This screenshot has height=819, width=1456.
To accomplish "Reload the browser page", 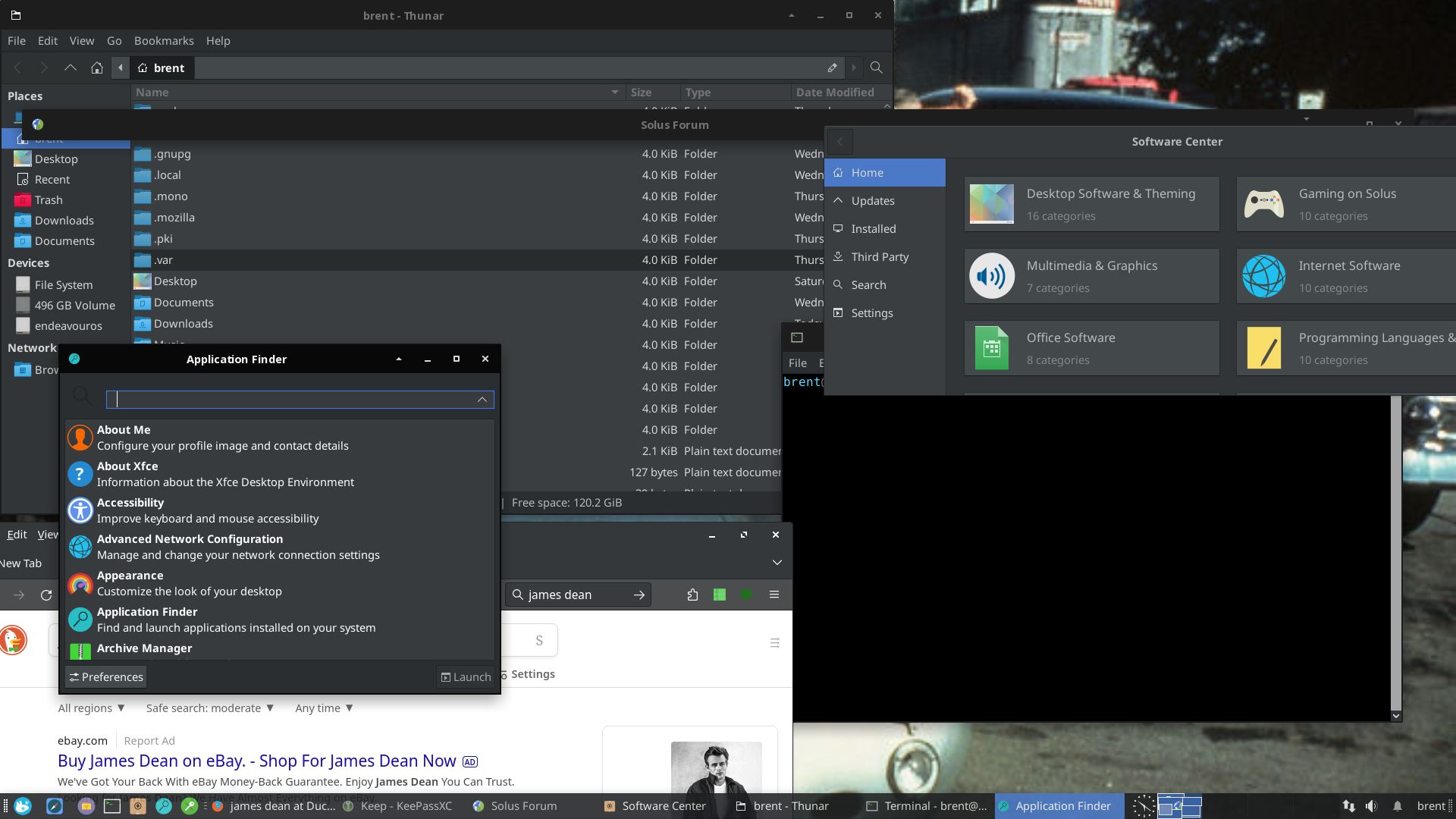I will [x=46, y=595].
